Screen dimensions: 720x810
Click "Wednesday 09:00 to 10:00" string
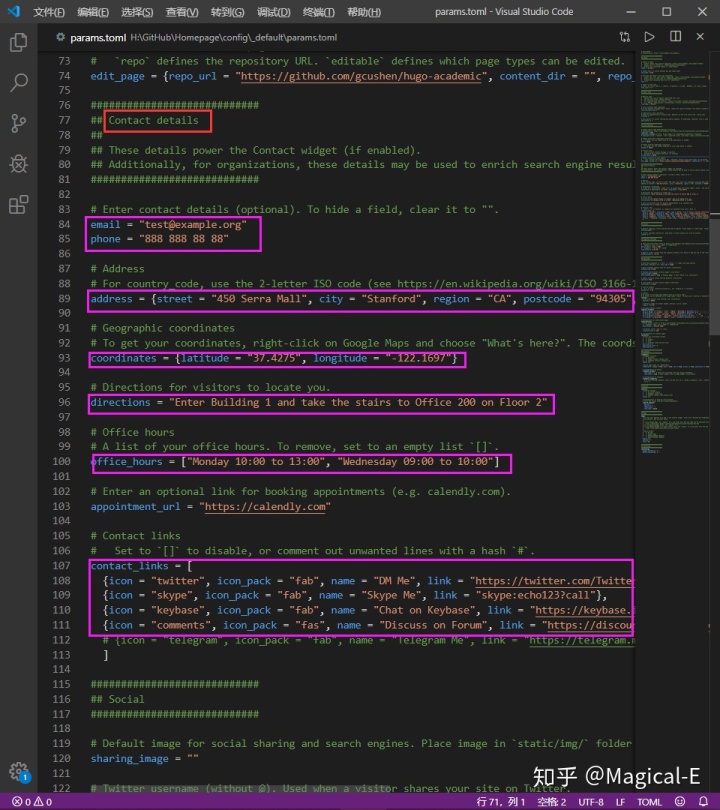click(415, 462)
